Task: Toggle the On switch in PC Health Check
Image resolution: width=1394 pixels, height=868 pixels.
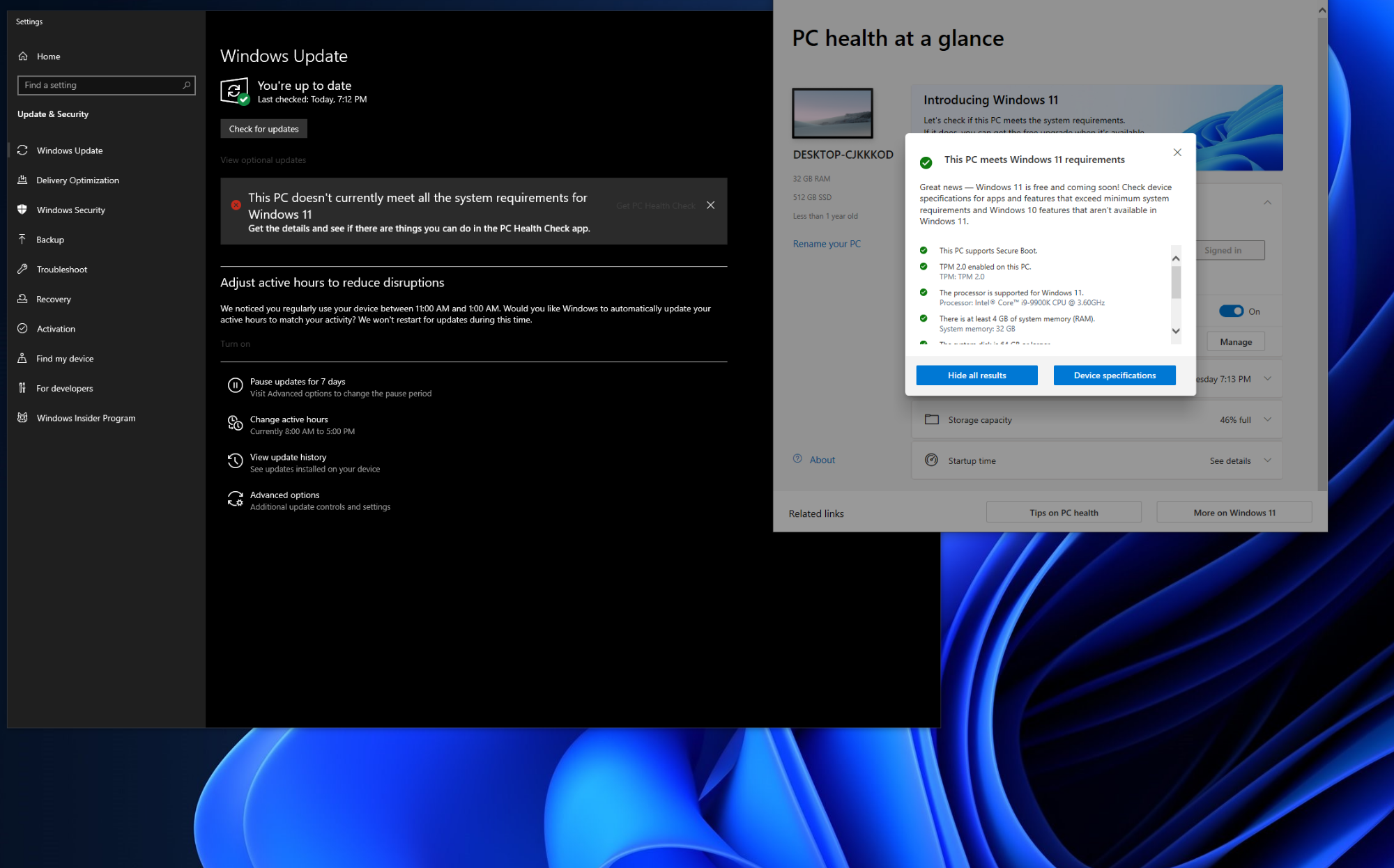Action: (1231, 311)
